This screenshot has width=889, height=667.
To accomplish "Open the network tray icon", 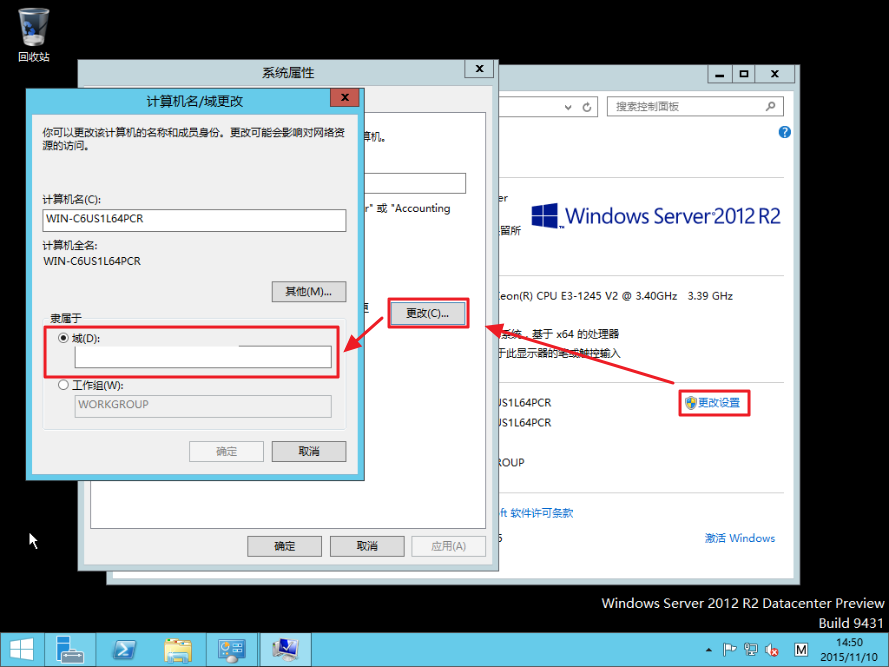I will tap(751, 650).
